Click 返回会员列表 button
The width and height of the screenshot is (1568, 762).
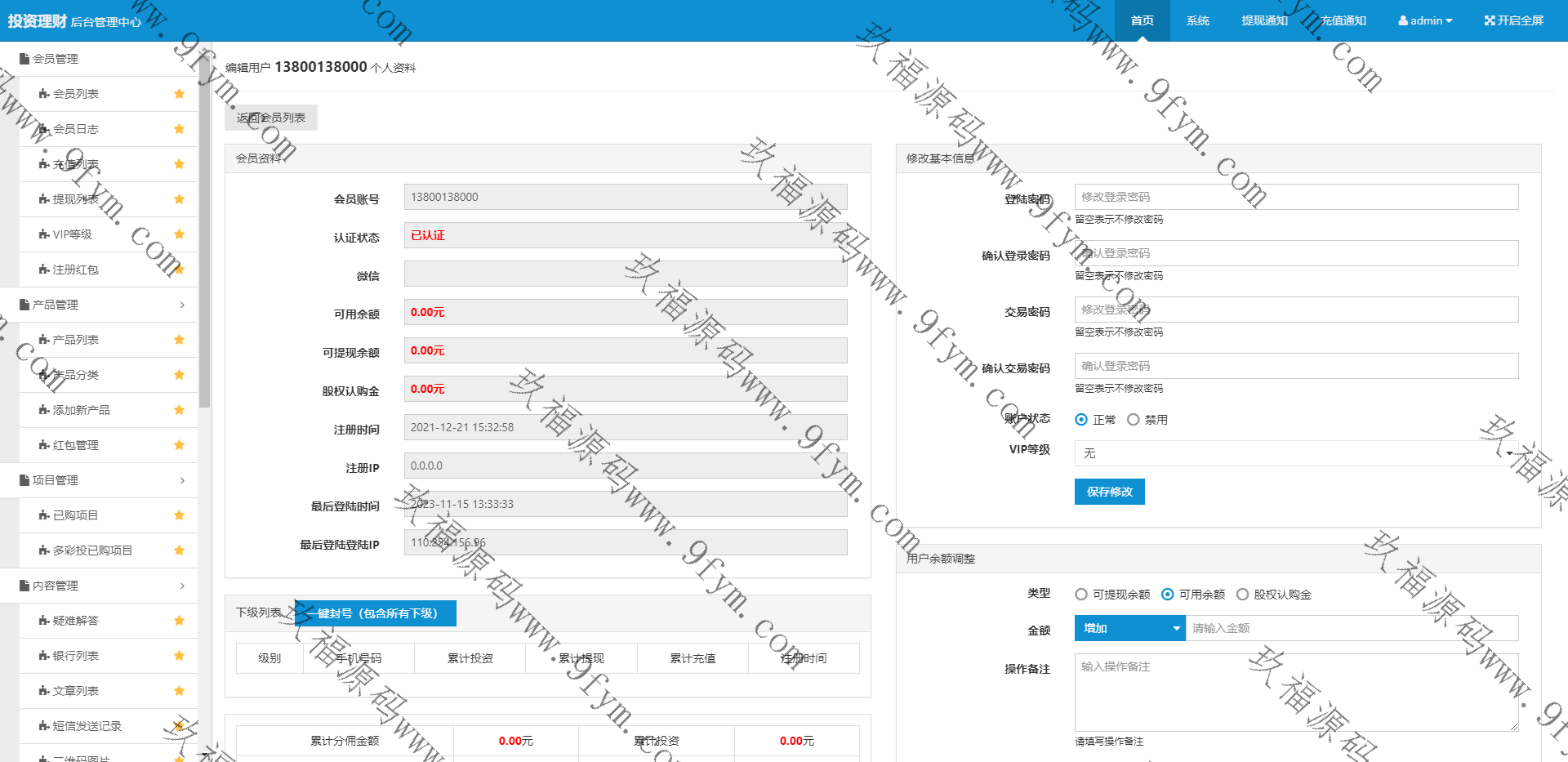click(271, 118)
